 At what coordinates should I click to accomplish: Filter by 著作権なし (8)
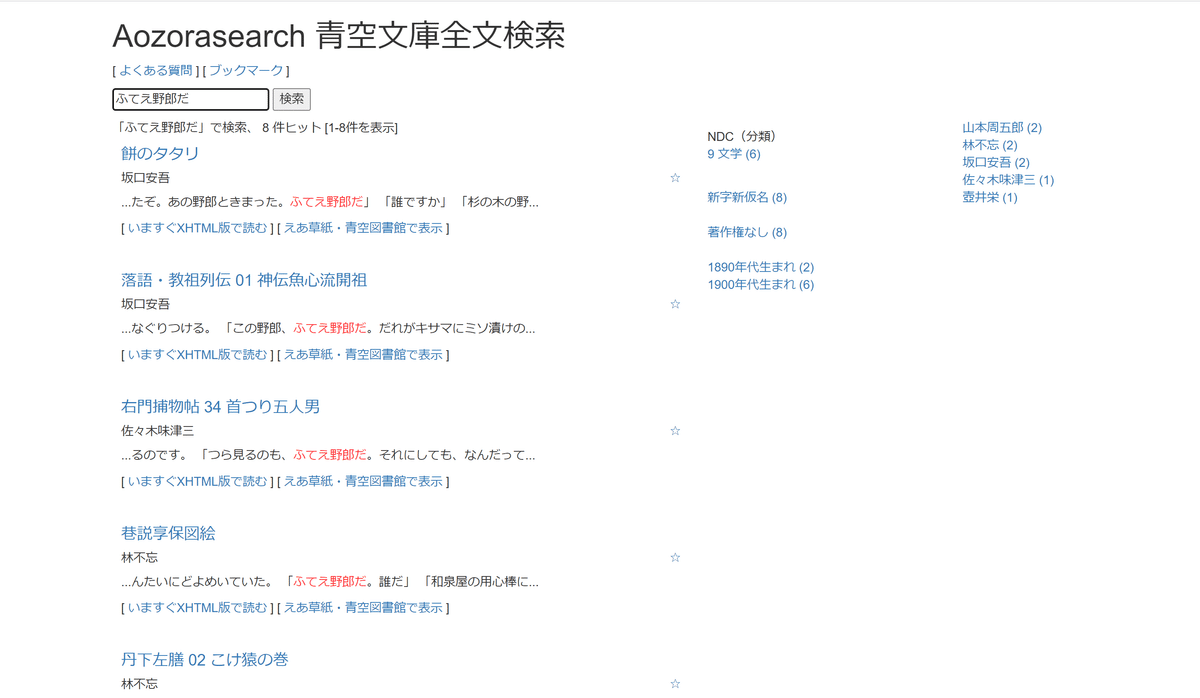coord(747,232)
